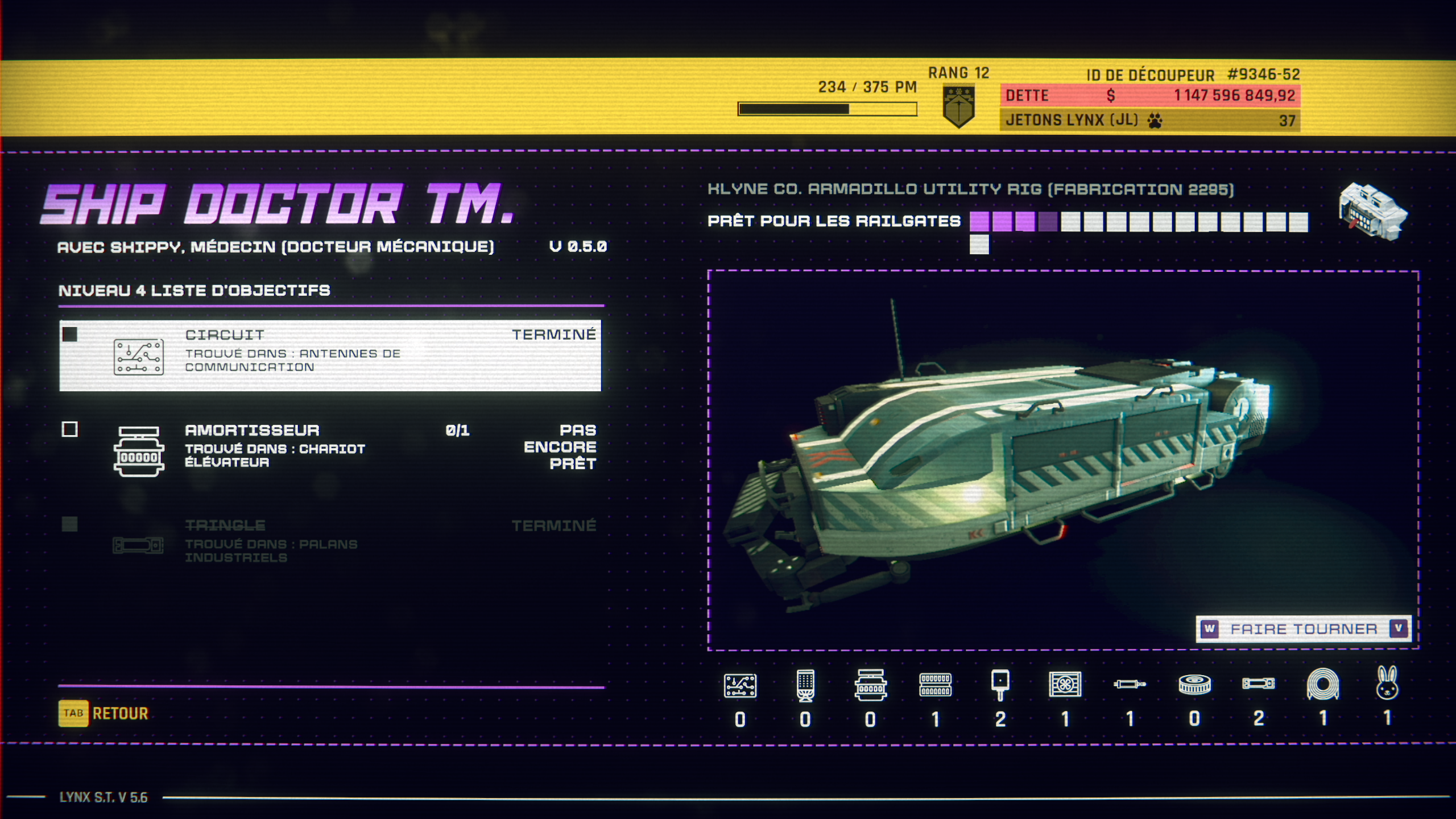The height and width of the screenshot is (819, 1456).
Task: Click the rank PM progress bar
Action: point(827,109)
